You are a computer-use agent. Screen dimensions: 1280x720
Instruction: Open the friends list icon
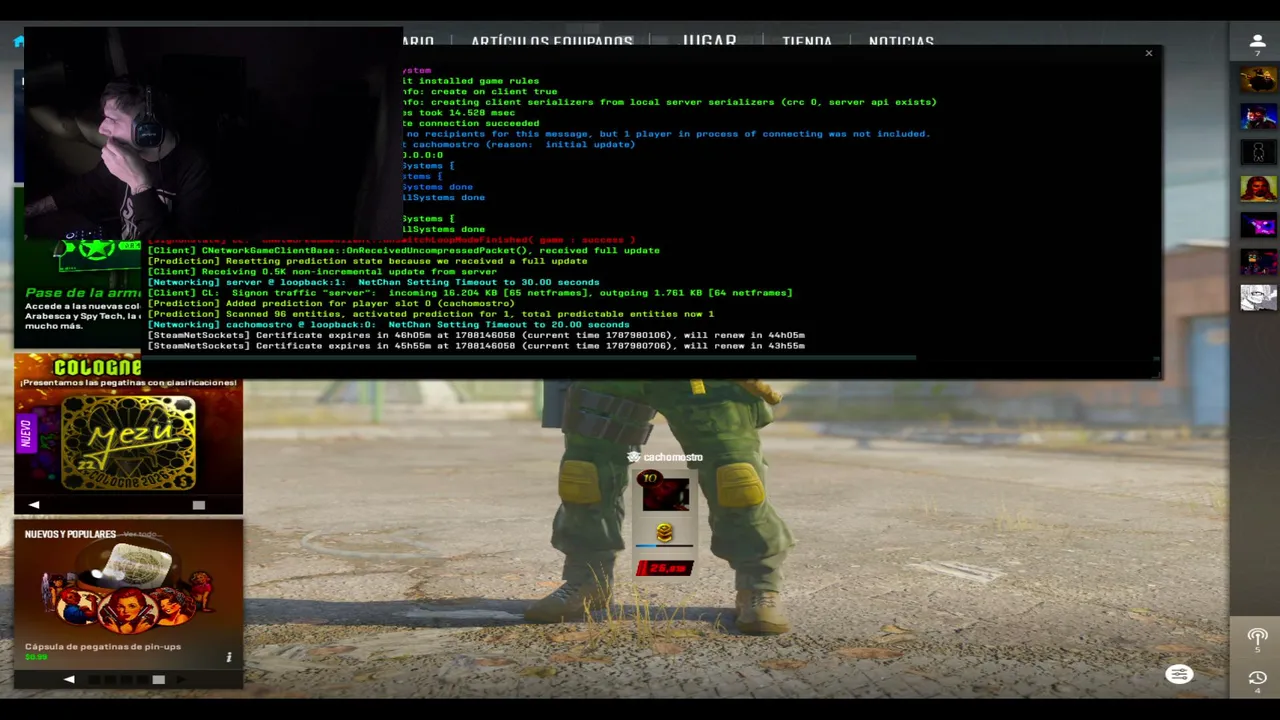click(x=1257, y=42)
